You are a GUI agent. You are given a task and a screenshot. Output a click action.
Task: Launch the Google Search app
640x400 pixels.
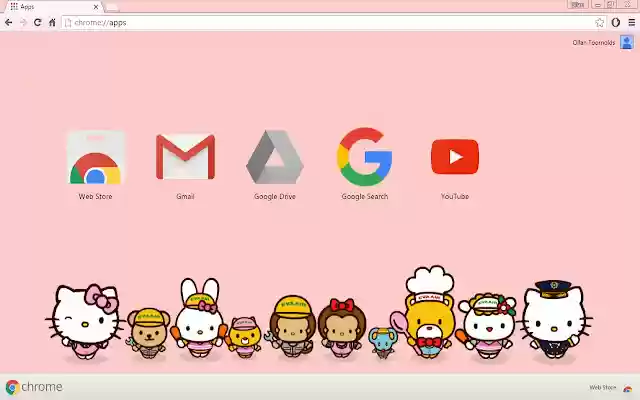tap(364, 164)
